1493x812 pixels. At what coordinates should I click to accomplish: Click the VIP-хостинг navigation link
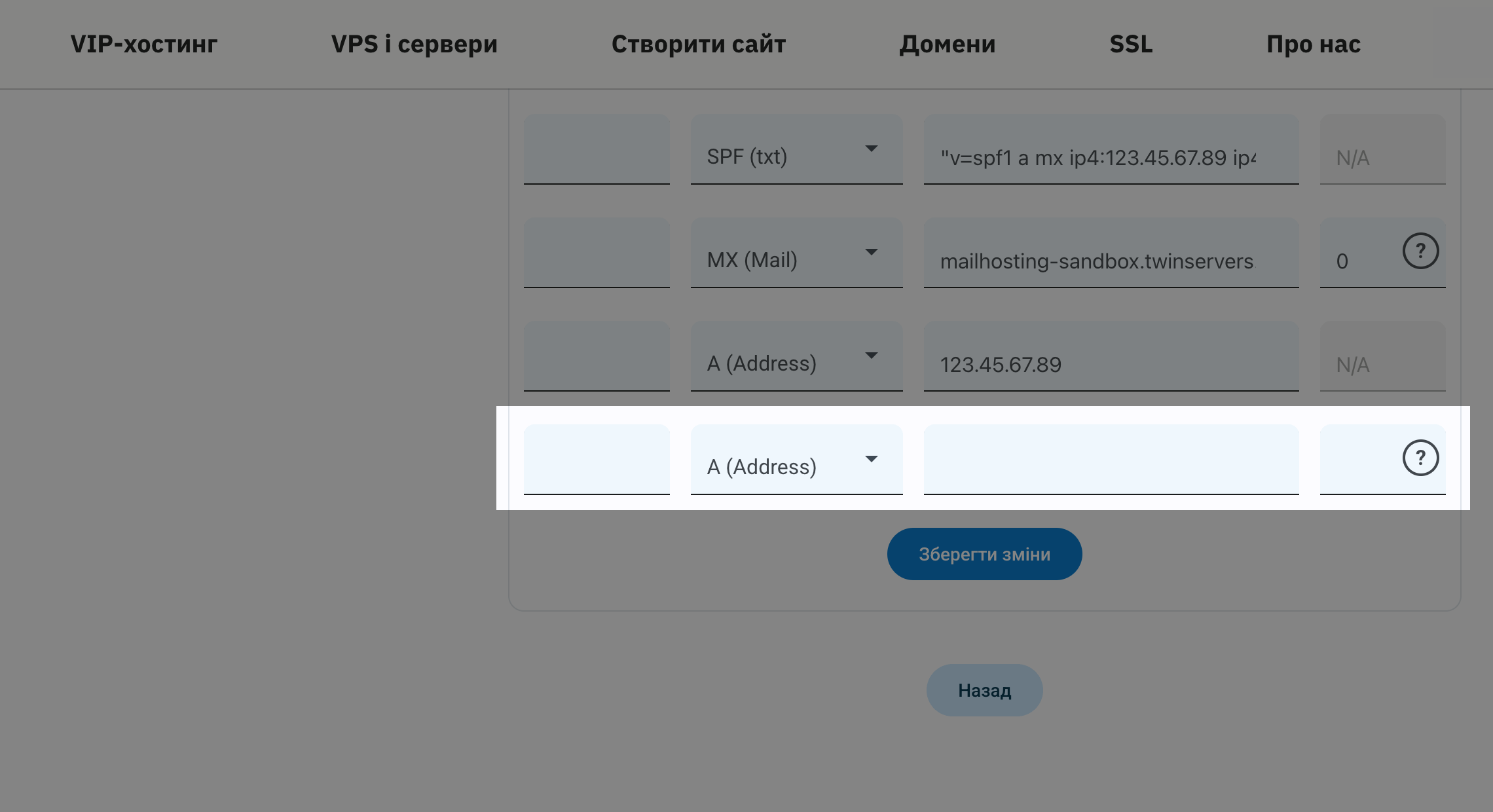pos(143,44)
